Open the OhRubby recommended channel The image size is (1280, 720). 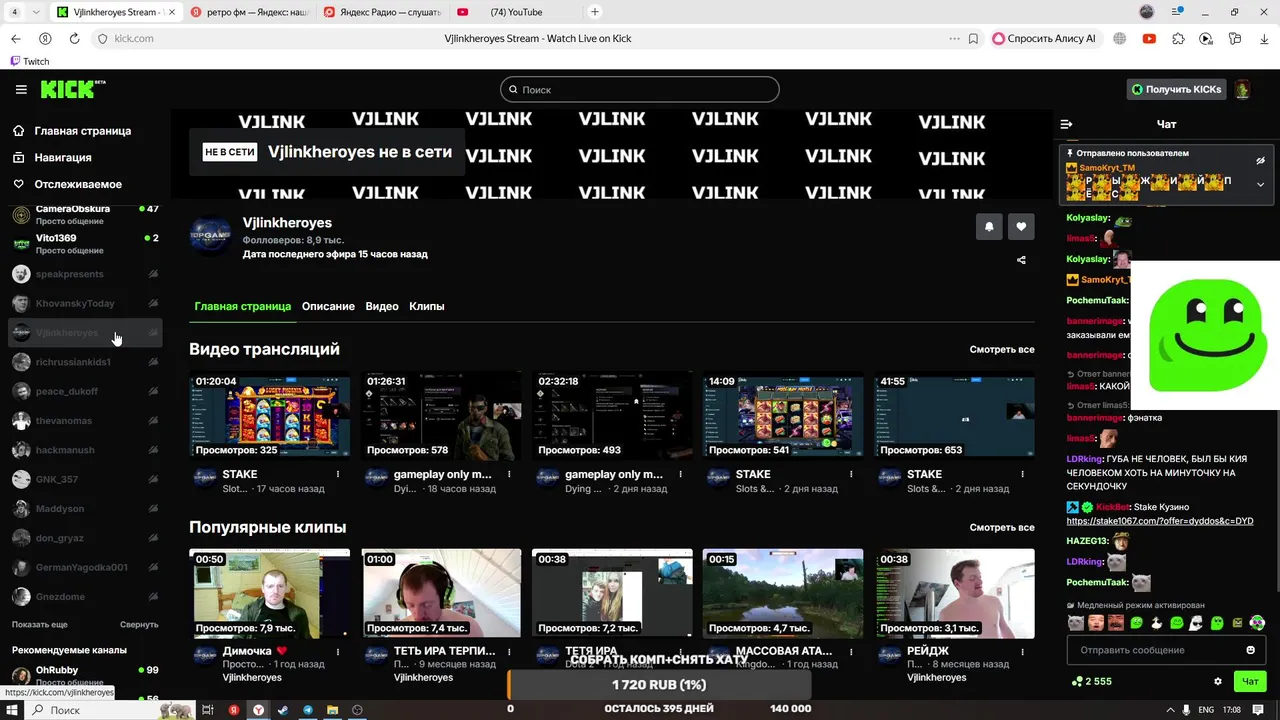pos(85,675)
